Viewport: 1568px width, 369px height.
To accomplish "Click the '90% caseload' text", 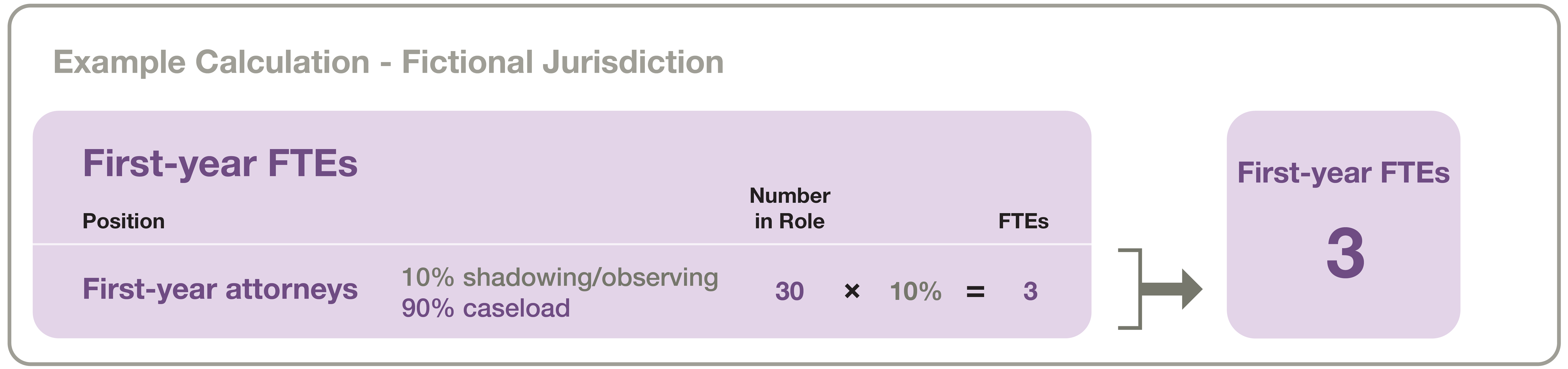I will pos(485,308).
